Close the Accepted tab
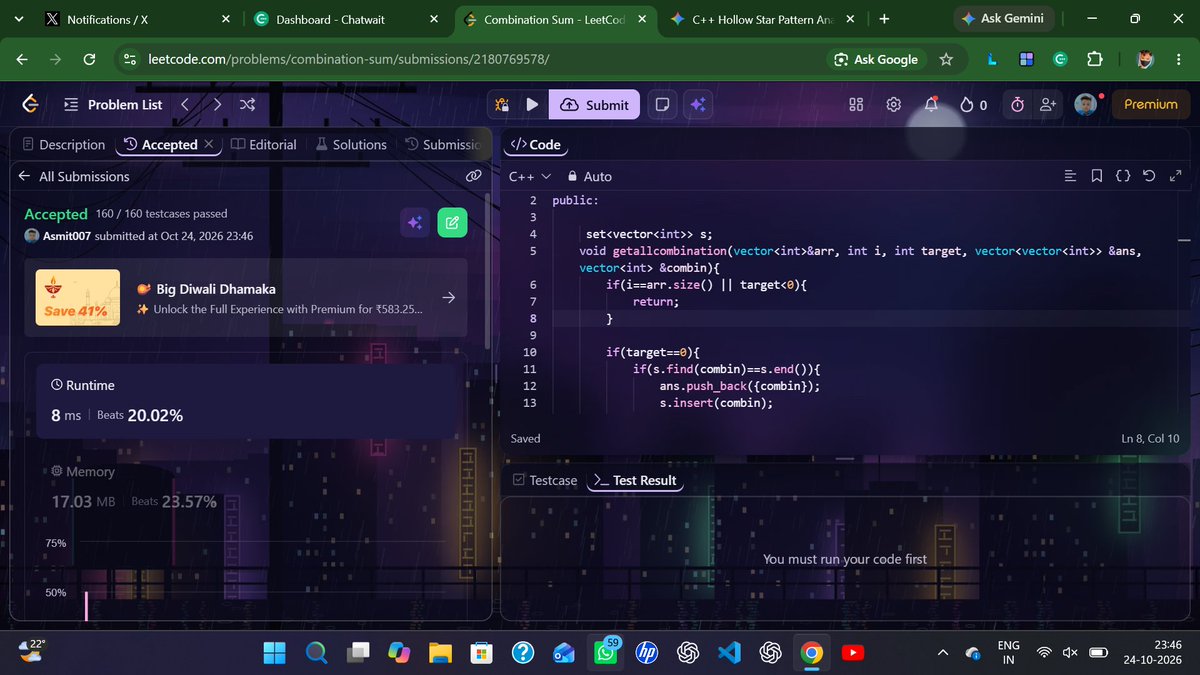The height and width of the screenshot is (675, 1200). (x=208, y=144)
